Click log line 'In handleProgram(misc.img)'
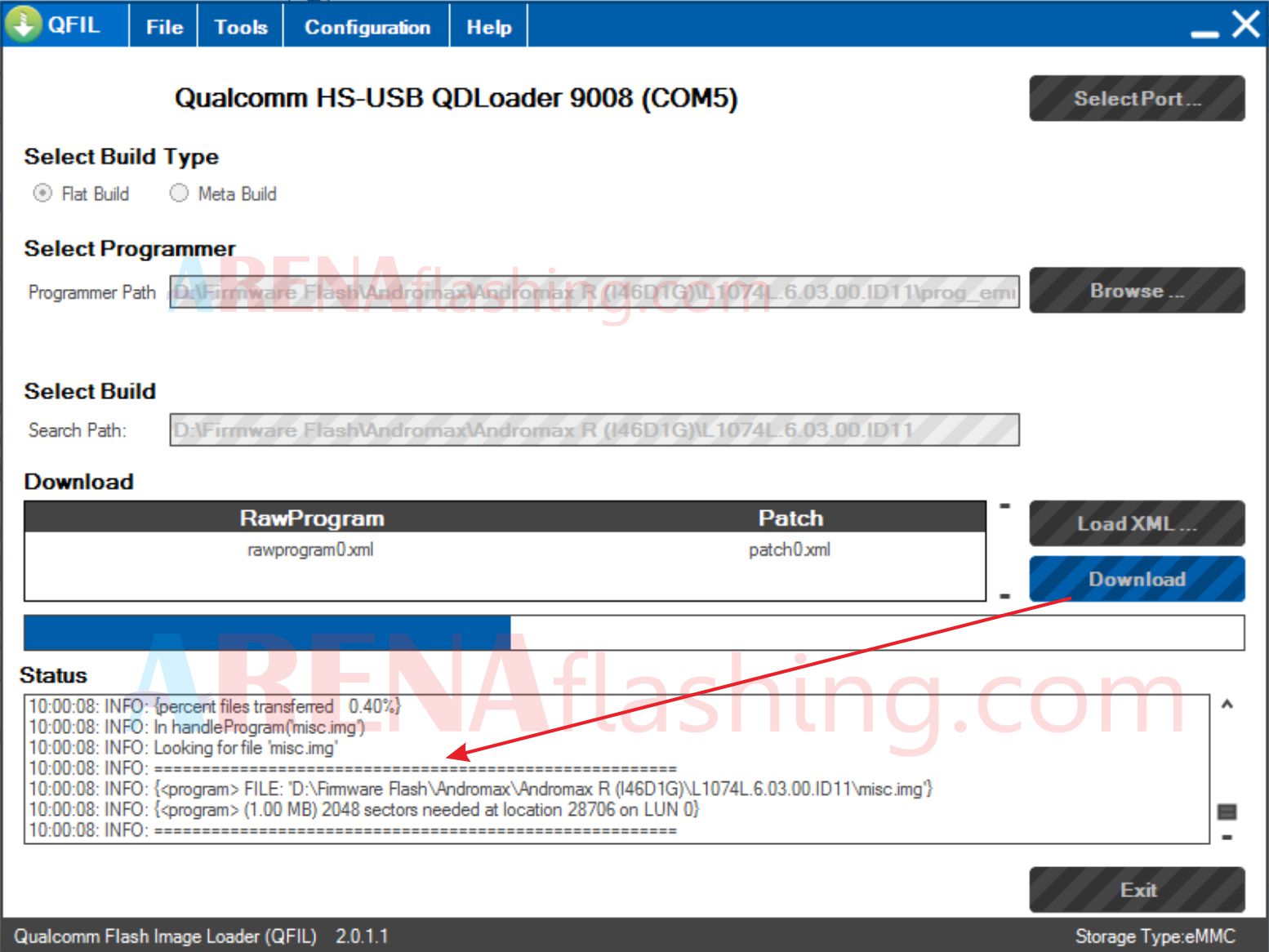The width and height of the screenshot is (1269, 952). point(197,727)
